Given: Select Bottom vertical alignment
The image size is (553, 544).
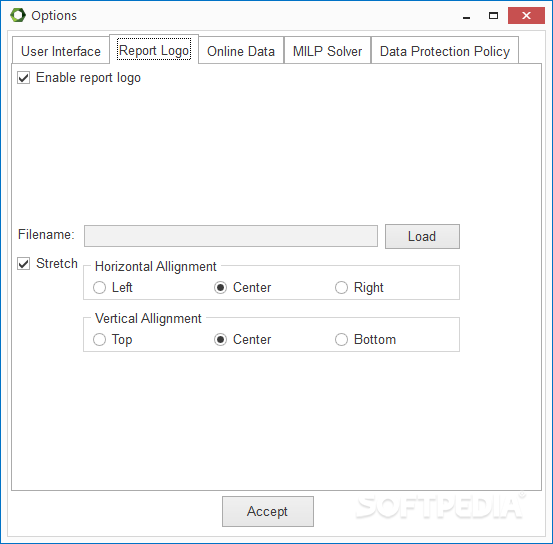Looking at the screenshot, I should tap(341, 339).
